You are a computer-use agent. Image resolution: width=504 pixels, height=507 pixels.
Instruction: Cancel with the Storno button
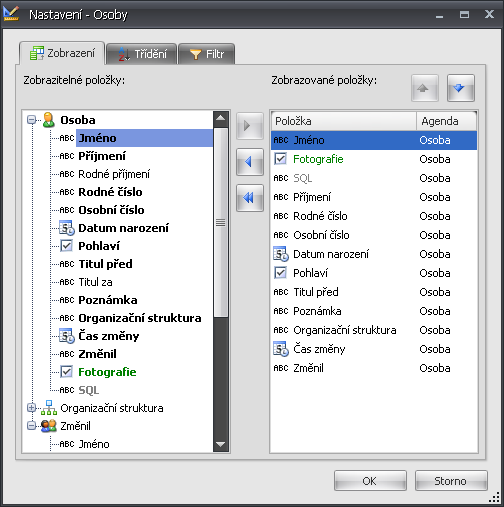[451, 481]
